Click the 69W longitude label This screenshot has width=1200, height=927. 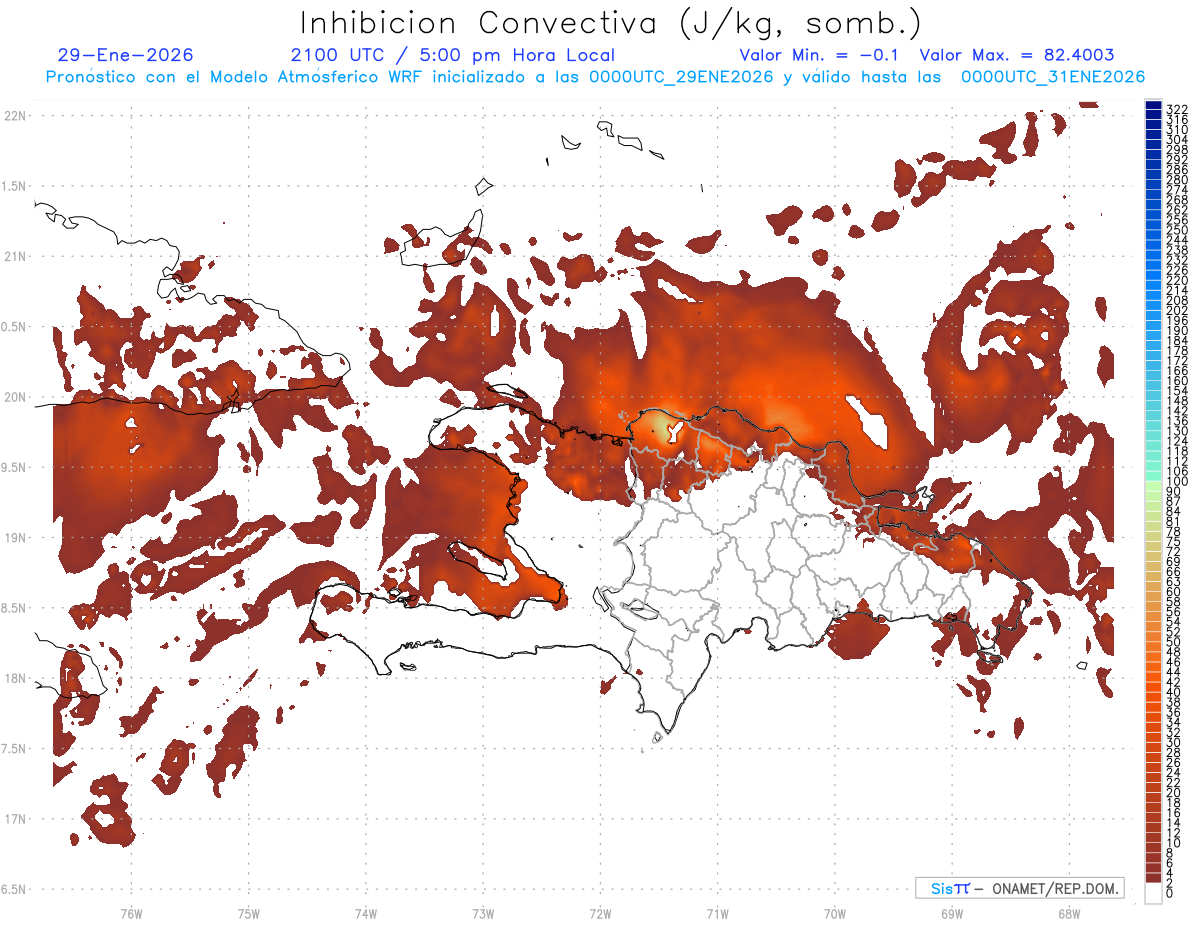click(952, 913)
